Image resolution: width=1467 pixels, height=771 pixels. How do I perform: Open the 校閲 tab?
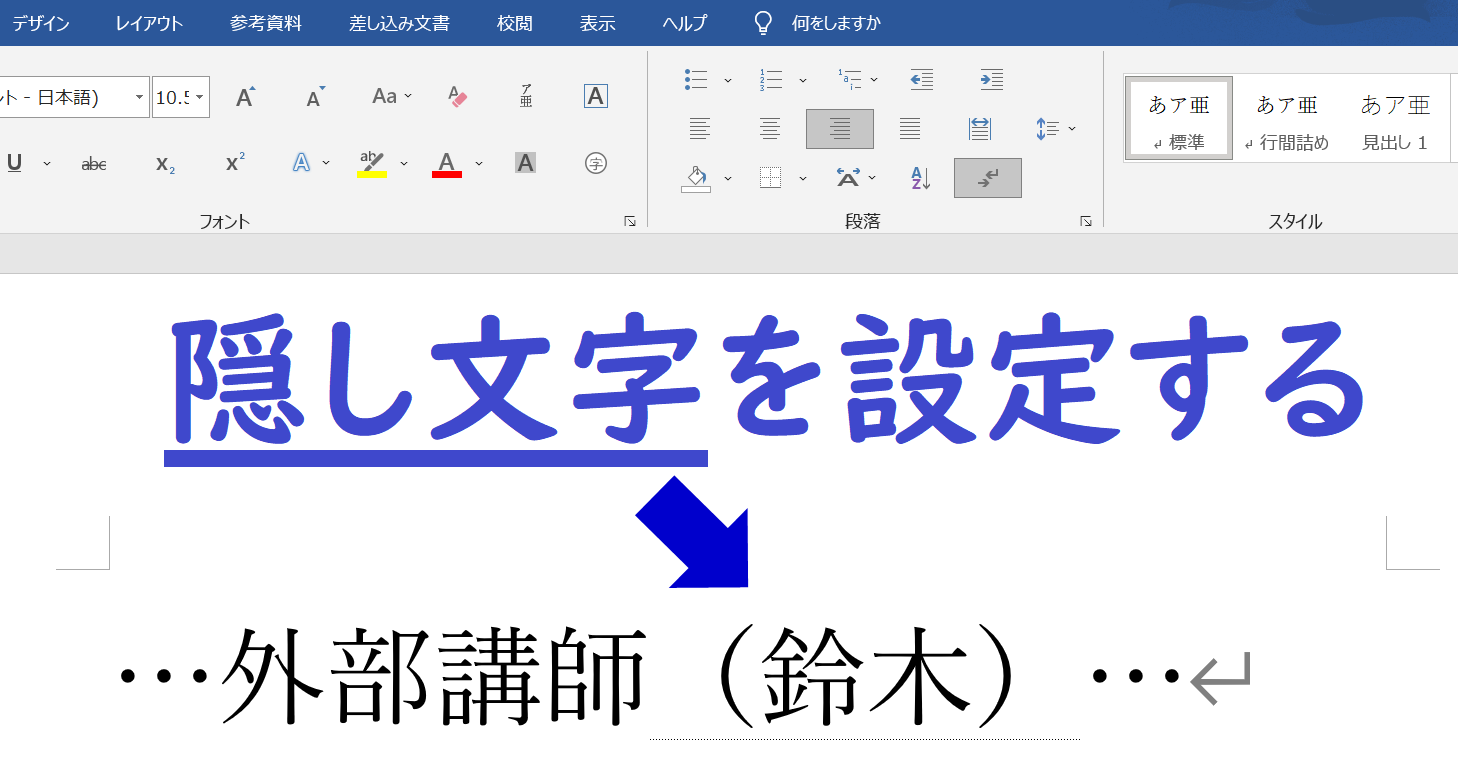pyautogui.click(x=515, y=23)
